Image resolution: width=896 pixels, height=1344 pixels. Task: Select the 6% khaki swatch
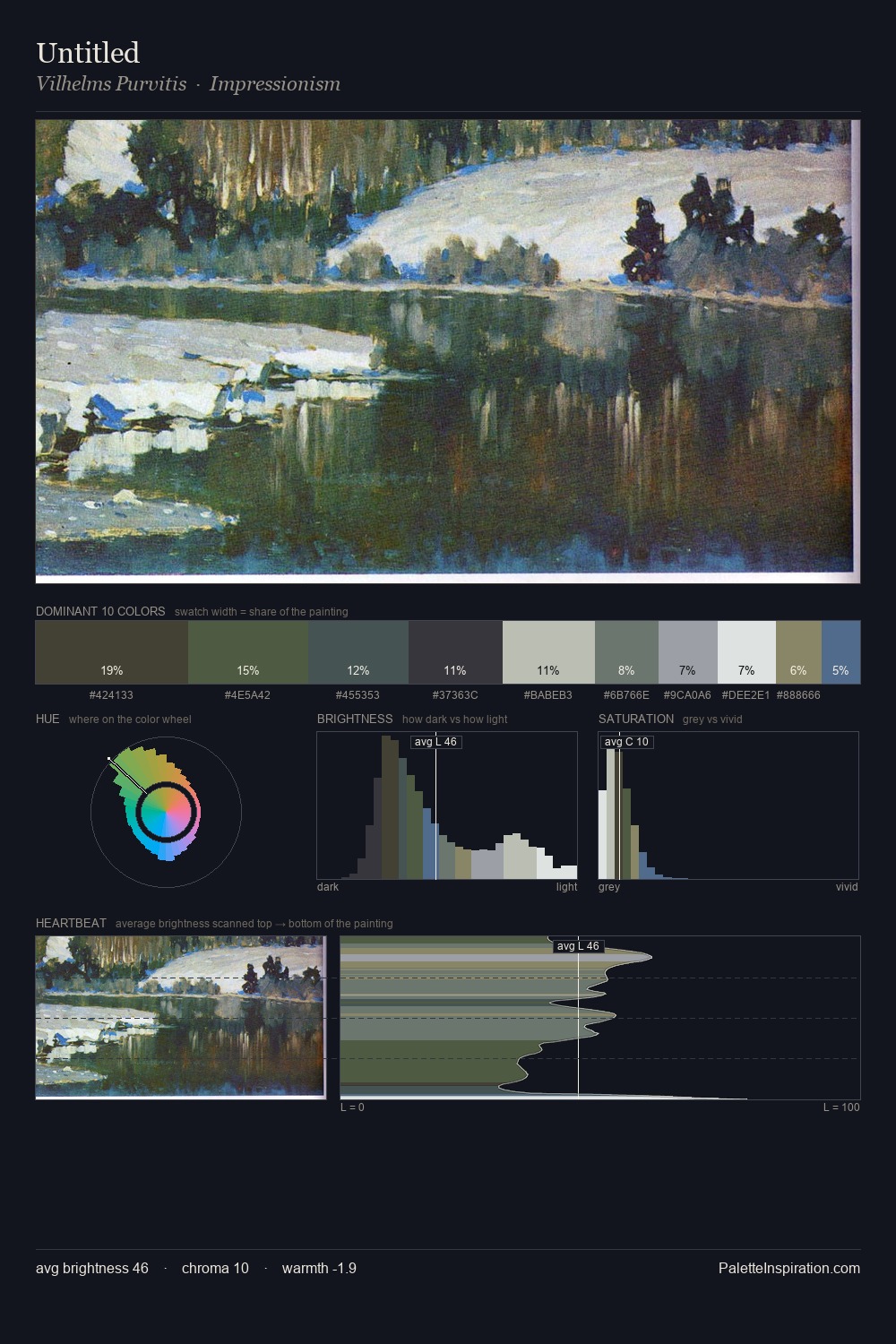[x=798, y=652]
